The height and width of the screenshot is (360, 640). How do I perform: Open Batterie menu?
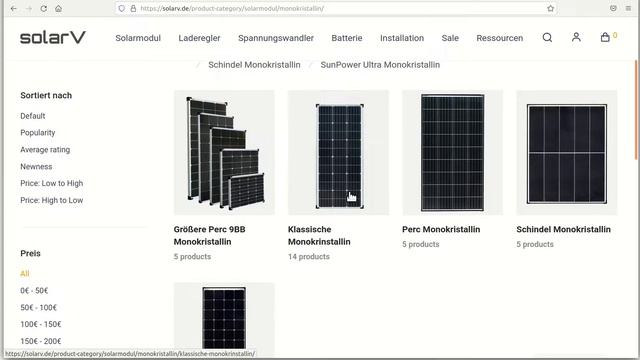click(x=347, y=38)
